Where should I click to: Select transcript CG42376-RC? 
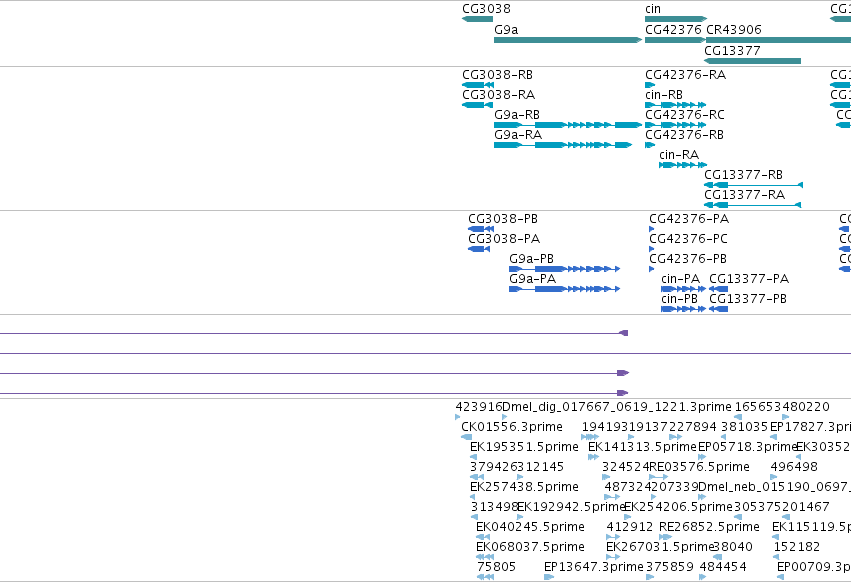[x=676, y=125]
